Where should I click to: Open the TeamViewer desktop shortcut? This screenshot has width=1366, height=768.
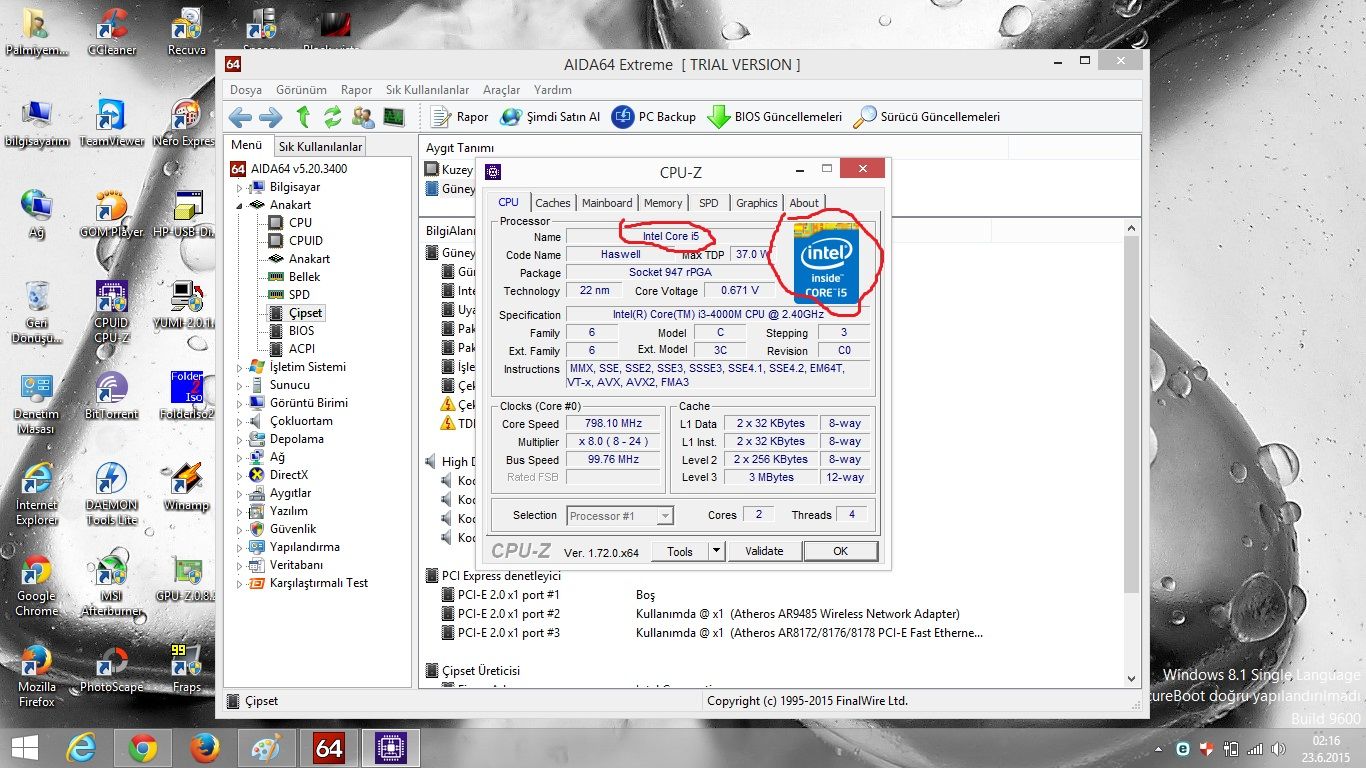click(x=112, y=123)
